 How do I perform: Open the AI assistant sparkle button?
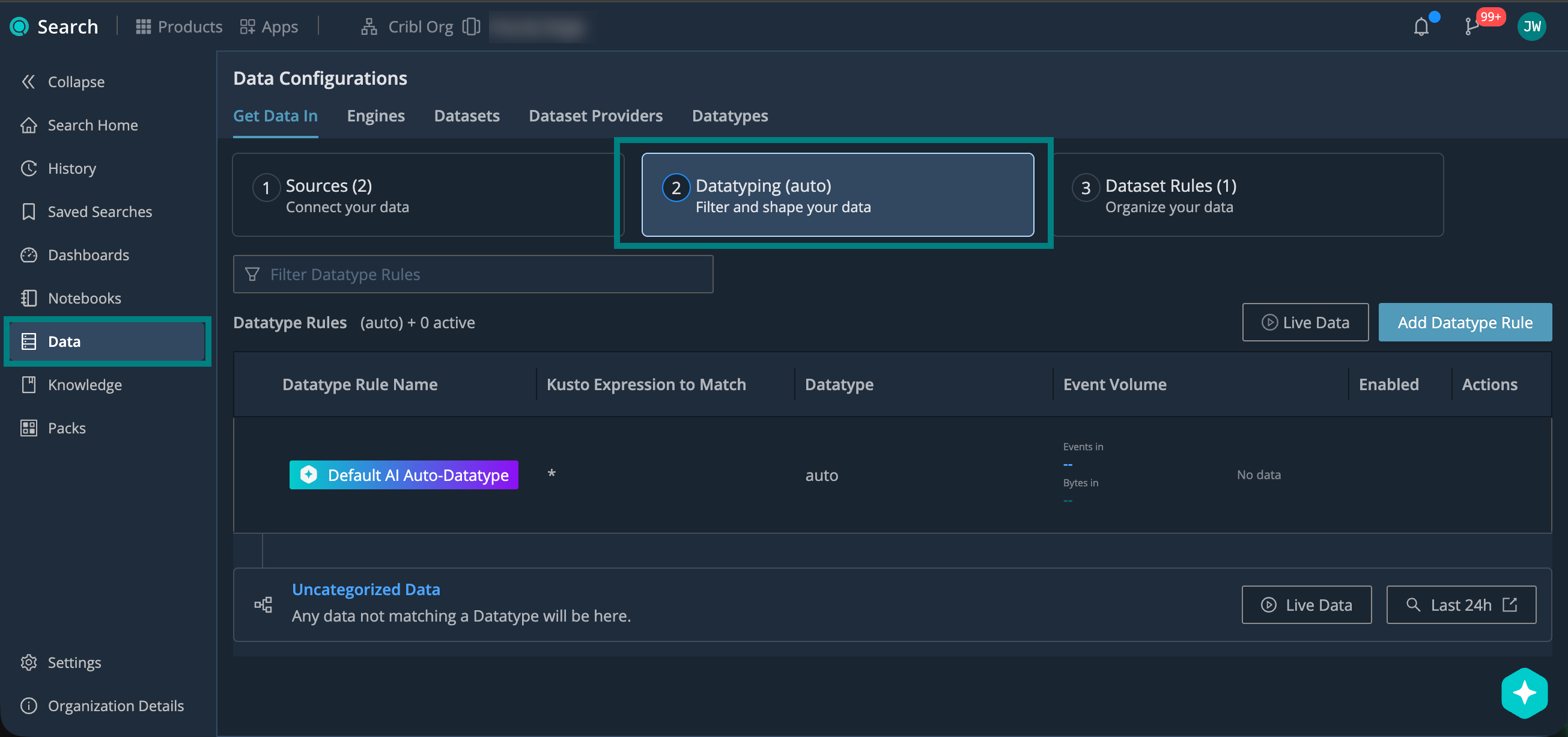click(x=1525, y=693)
